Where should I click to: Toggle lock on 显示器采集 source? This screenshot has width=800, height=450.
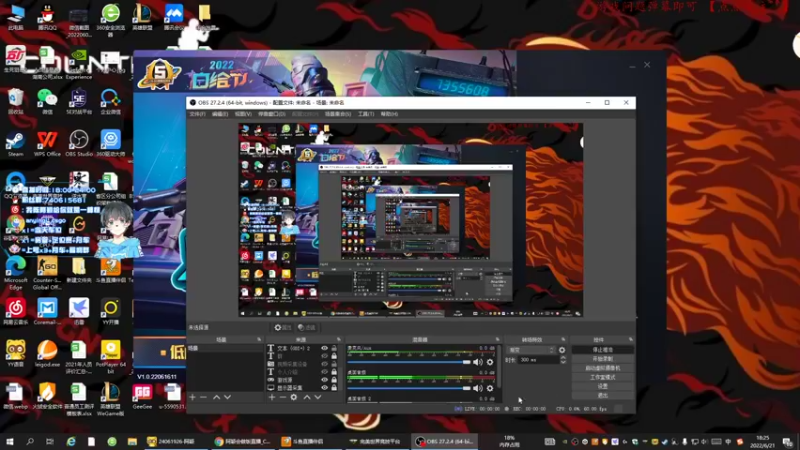[x=334, y=388]
